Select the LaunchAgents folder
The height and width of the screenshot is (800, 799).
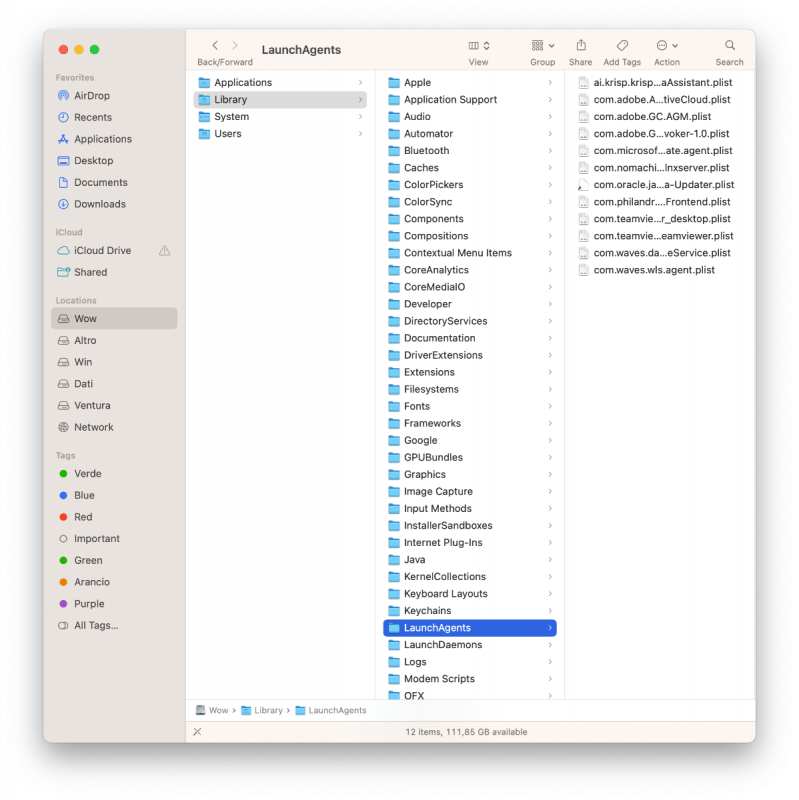coord(469,628)
